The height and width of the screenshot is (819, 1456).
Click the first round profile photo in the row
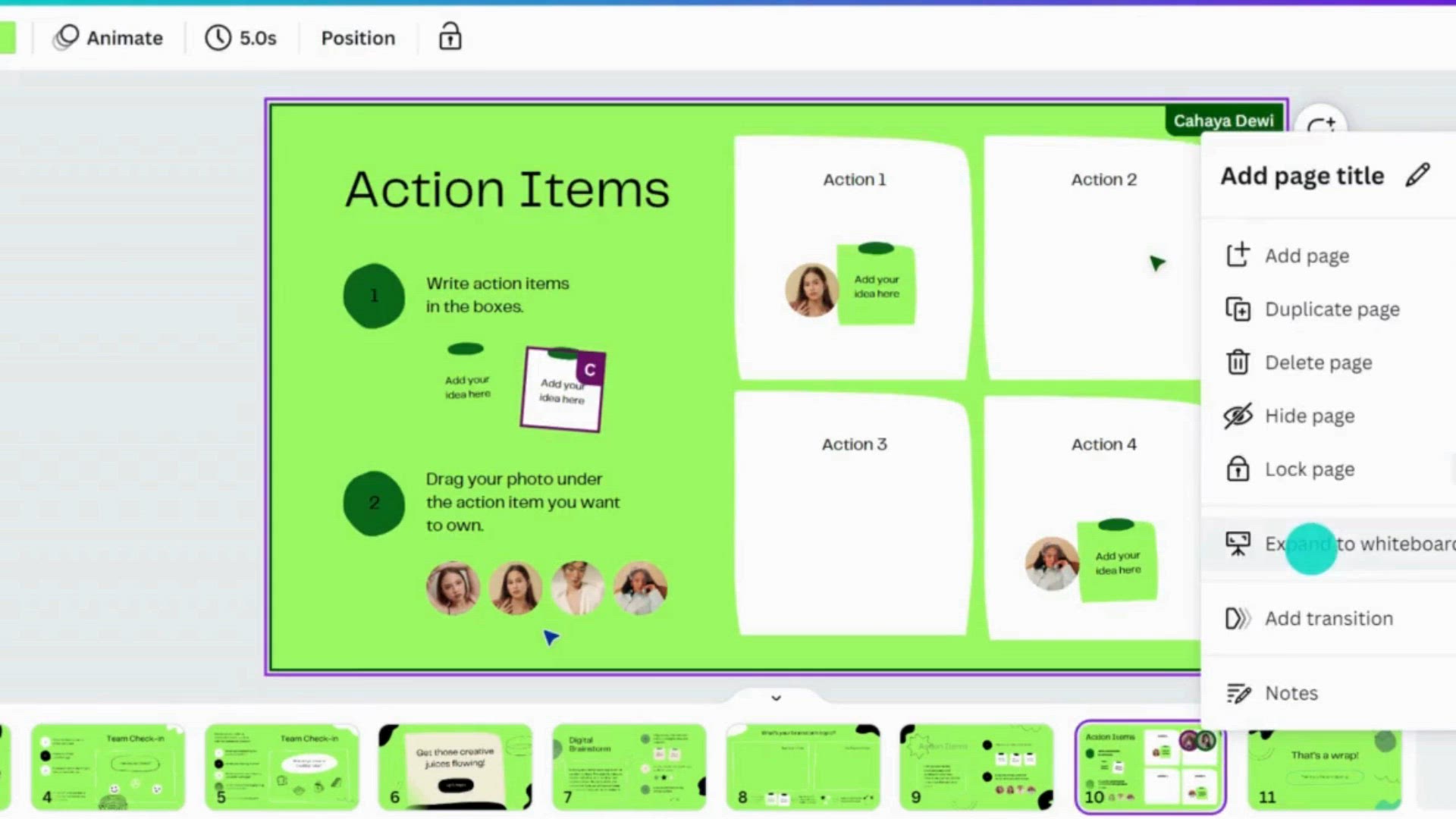click(x=453, y=588)
